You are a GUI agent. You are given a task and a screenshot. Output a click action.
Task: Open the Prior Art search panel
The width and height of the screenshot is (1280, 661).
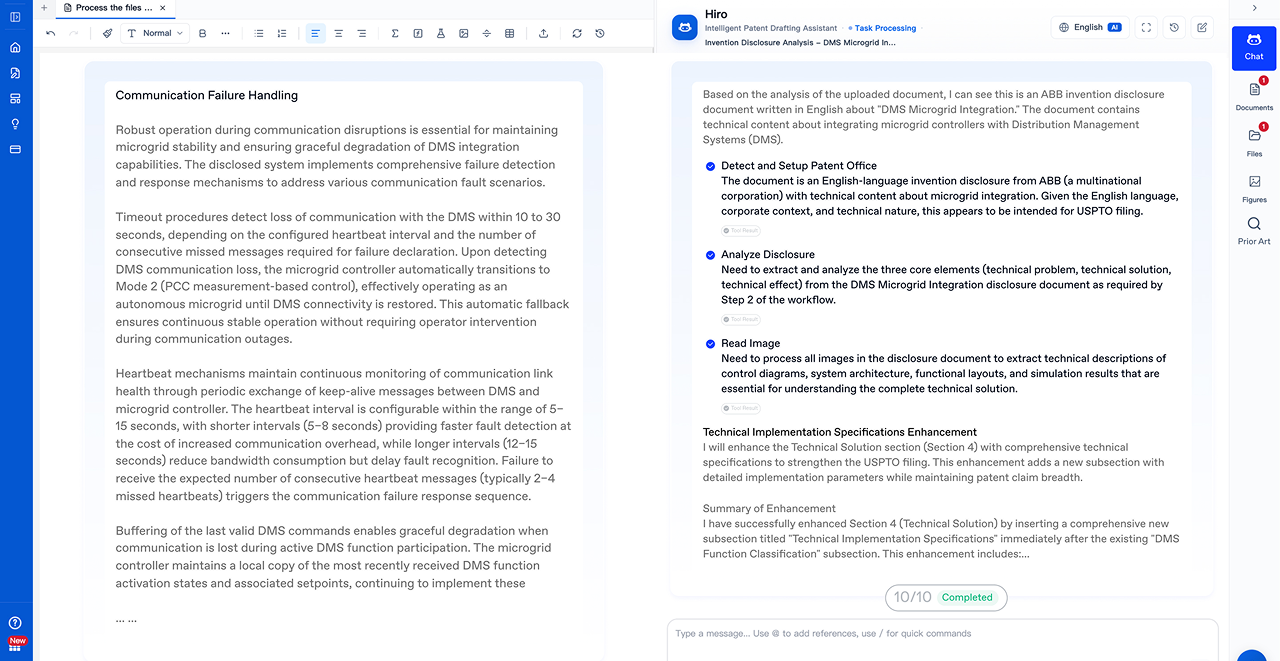(1254, 230)
